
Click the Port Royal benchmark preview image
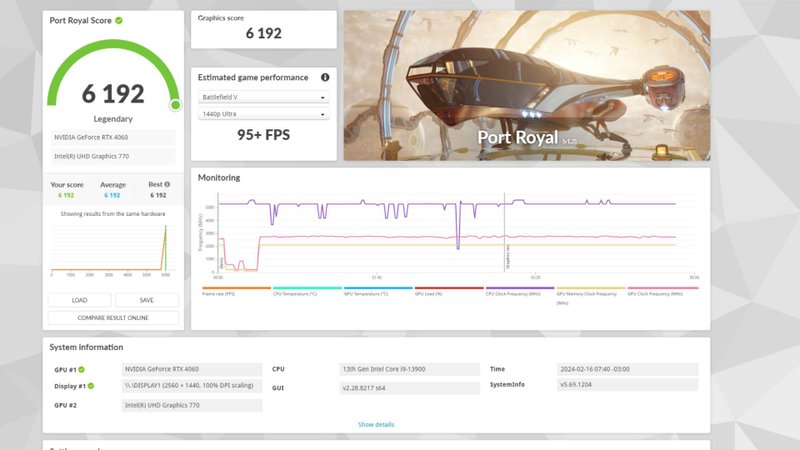coord(527,85)
